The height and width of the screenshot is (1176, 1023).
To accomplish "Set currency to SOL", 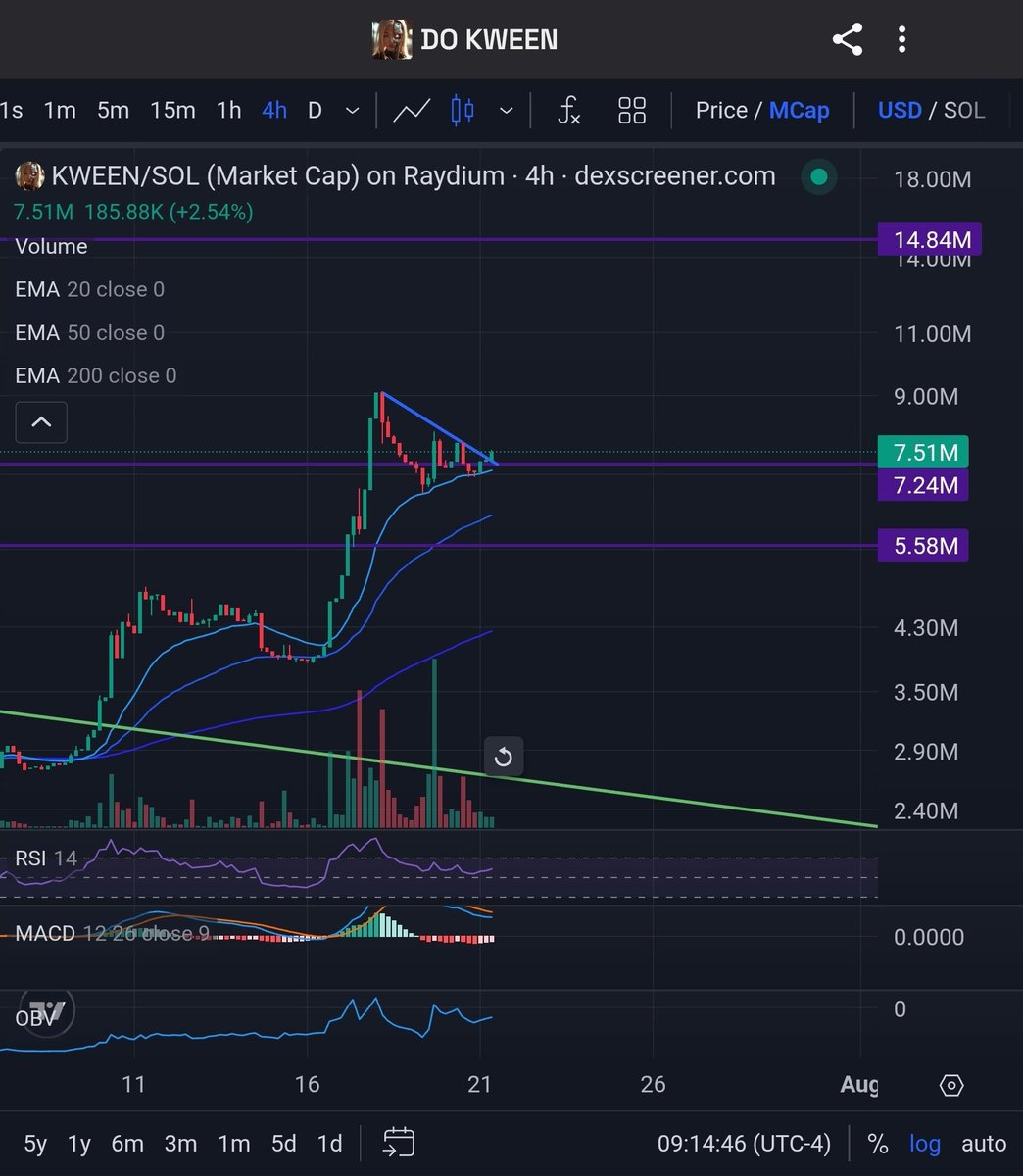I will click(964, 111).
